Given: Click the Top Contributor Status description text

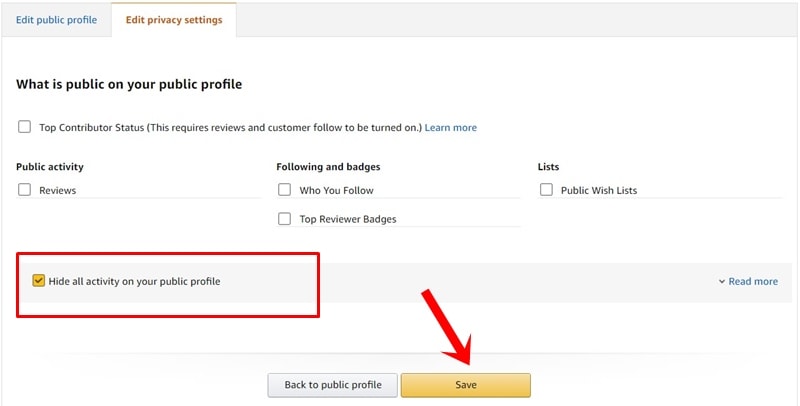Looking at the screenshot, I should tap(231, 128).
